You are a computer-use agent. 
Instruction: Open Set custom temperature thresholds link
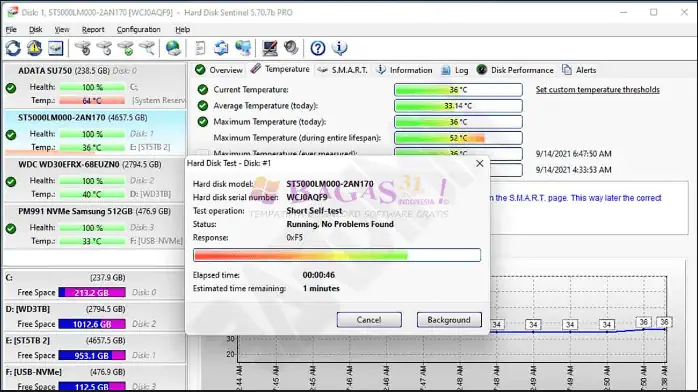(597, 89)
